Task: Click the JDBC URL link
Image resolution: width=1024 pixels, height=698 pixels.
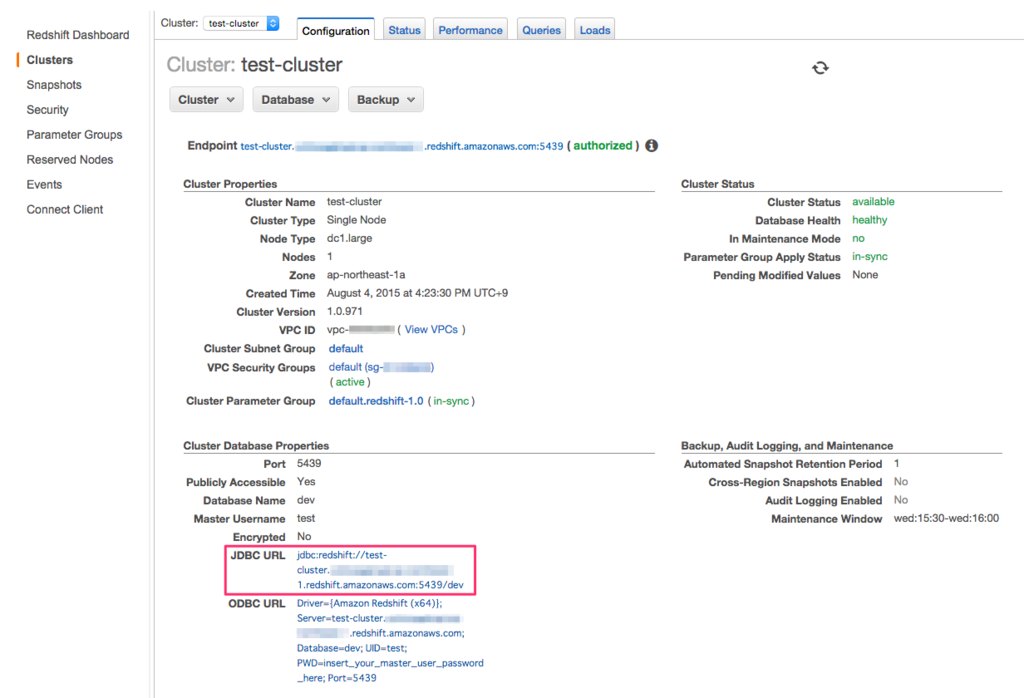Action: click(x=380, y=570)
